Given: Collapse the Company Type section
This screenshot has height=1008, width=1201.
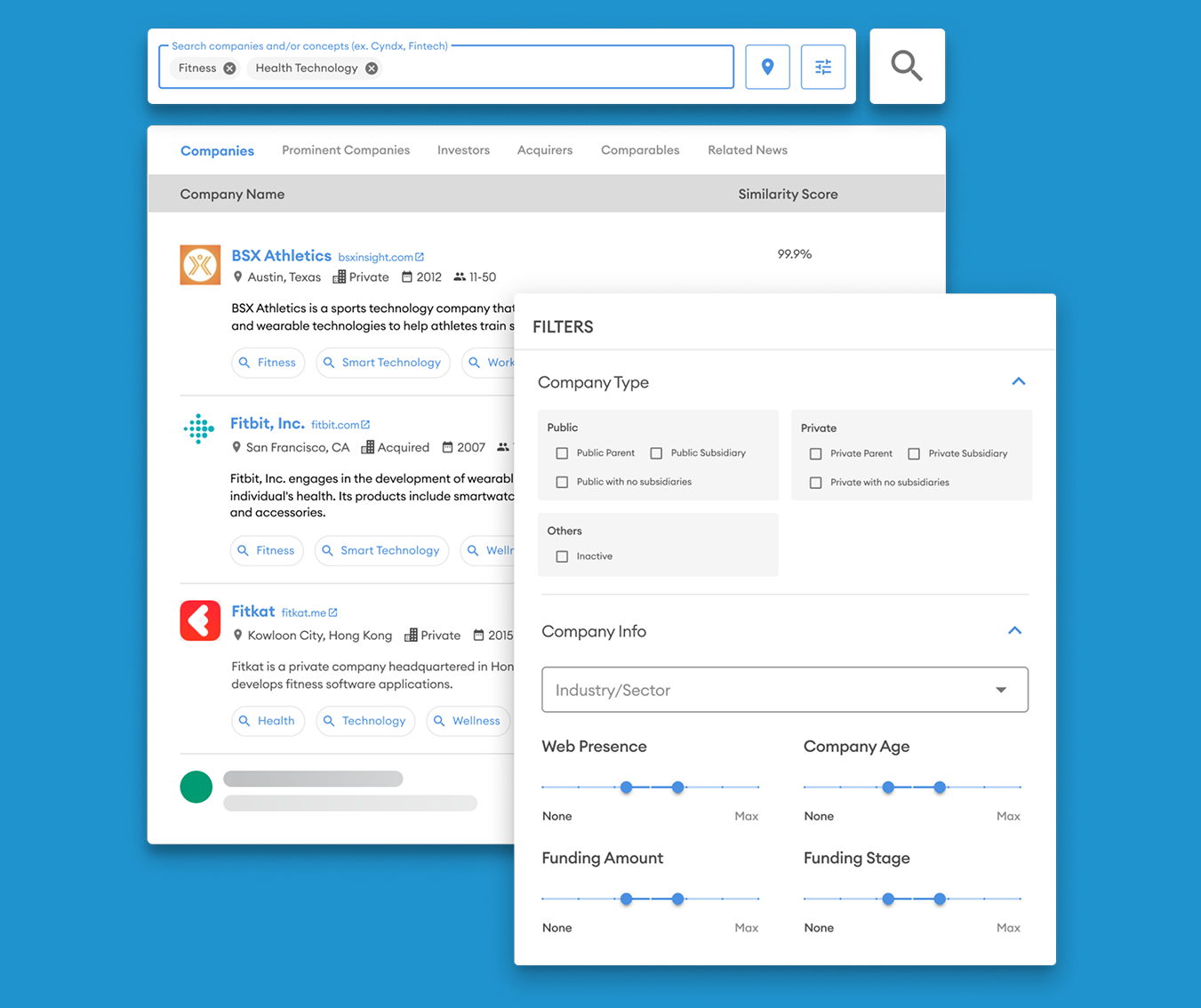Looking at the screenshot, I should (x=1019, y=381).
